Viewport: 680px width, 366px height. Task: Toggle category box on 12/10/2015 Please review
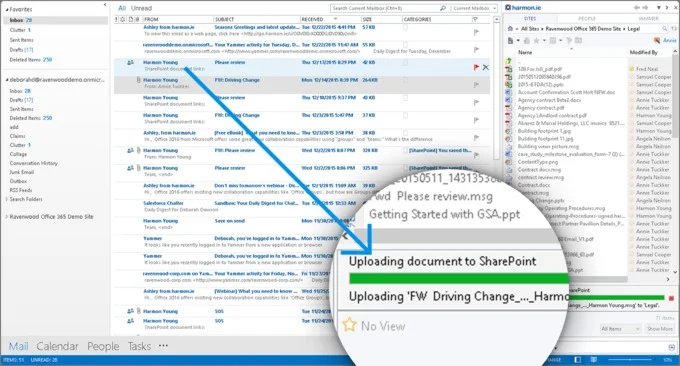tap(405, 98)
